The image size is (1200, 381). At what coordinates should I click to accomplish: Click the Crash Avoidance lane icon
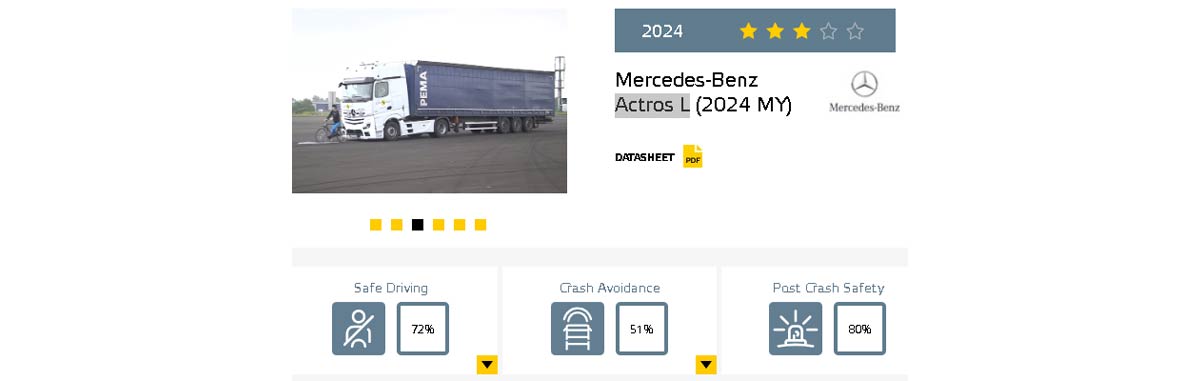(x=577, y=329)
